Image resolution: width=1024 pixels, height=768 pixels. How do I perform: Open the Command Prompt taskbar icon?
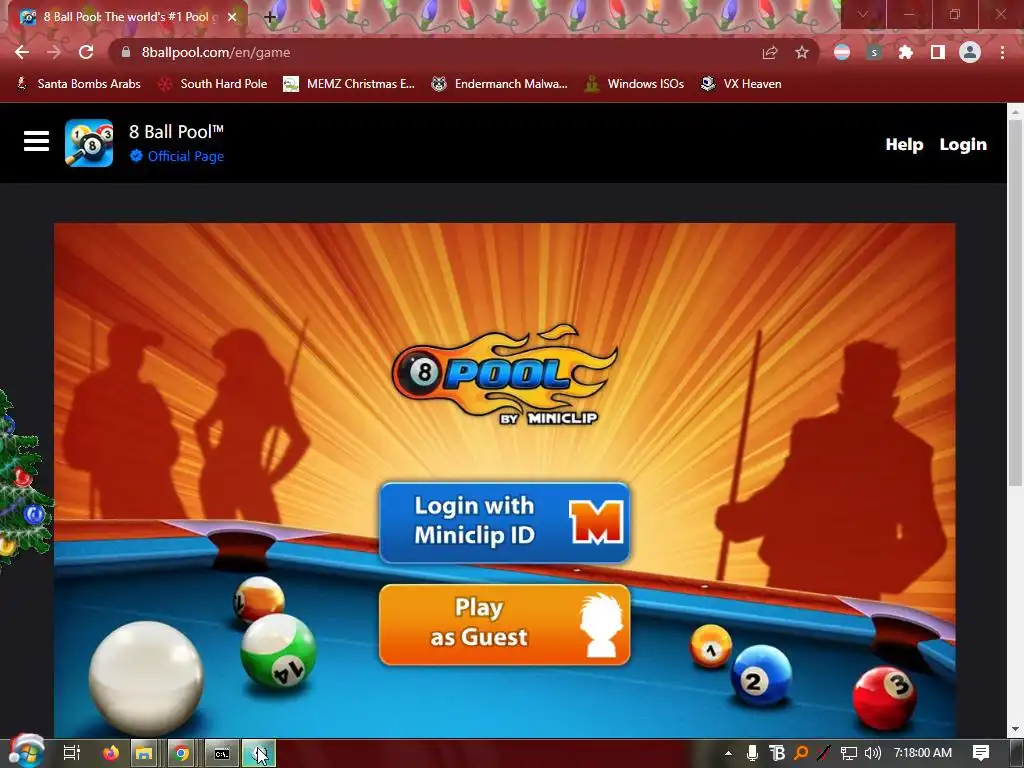click(x=221, y=753)
